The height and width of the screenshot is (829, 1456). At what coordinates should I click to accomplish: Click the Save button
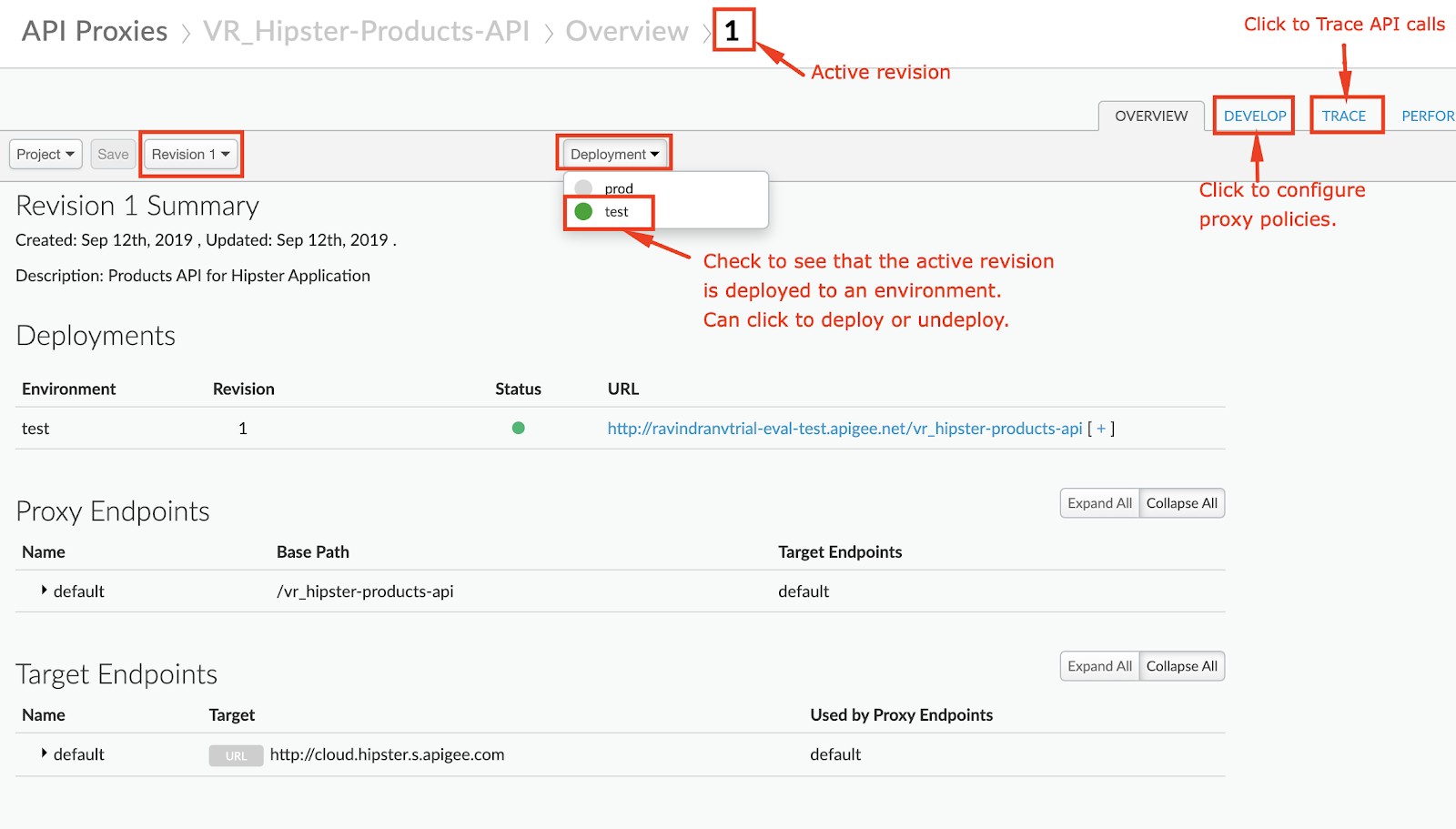(x=114, y=155)
